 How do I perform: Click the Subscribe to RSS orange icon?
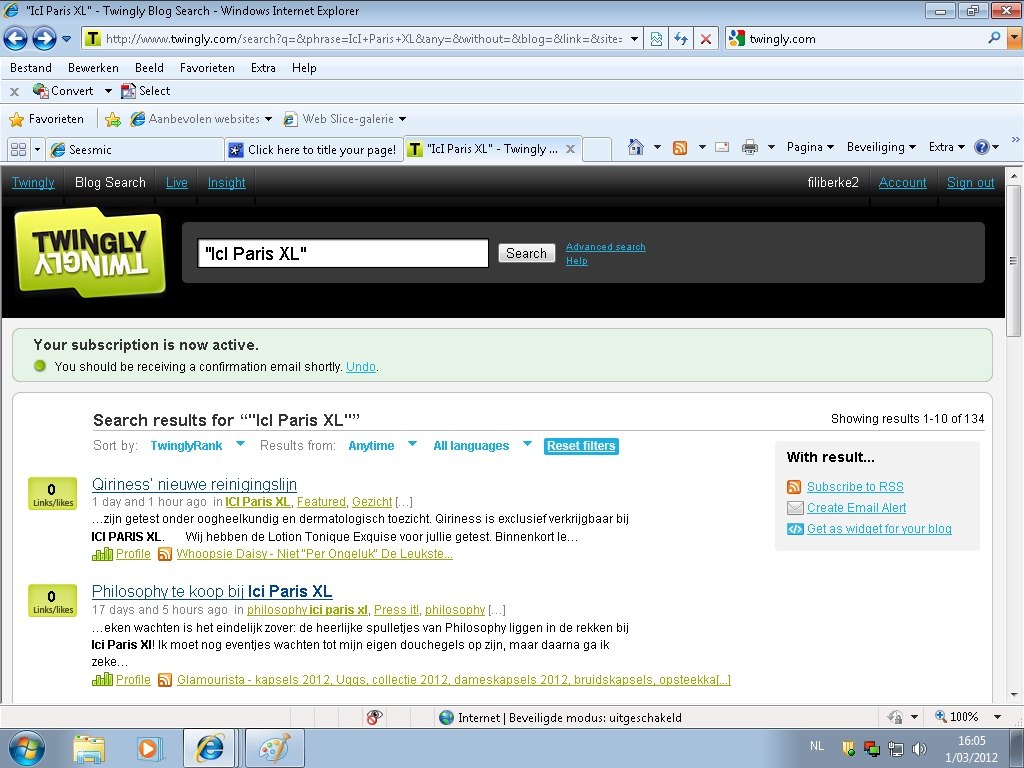click(x=794, y=487)
